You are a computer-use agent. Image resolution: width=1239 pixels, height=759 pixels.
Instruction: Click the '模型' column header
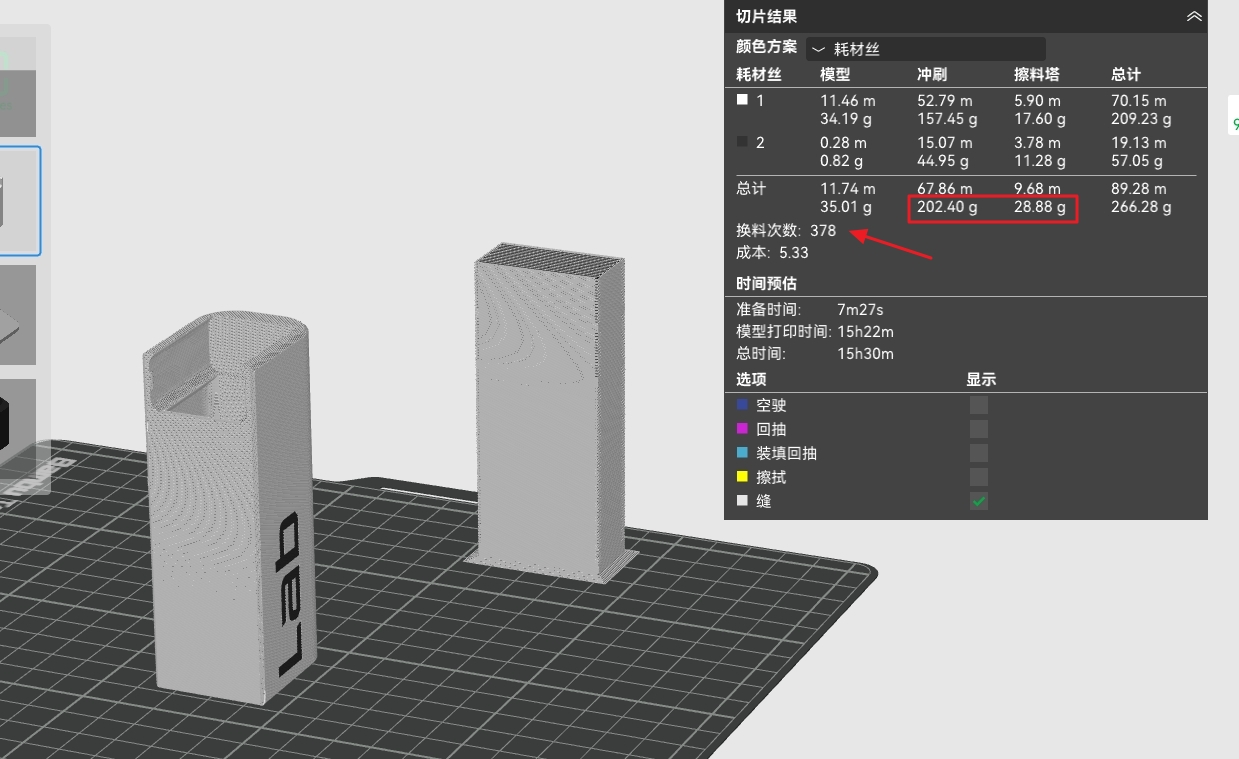pyautogui.click(x=835, y=74)
